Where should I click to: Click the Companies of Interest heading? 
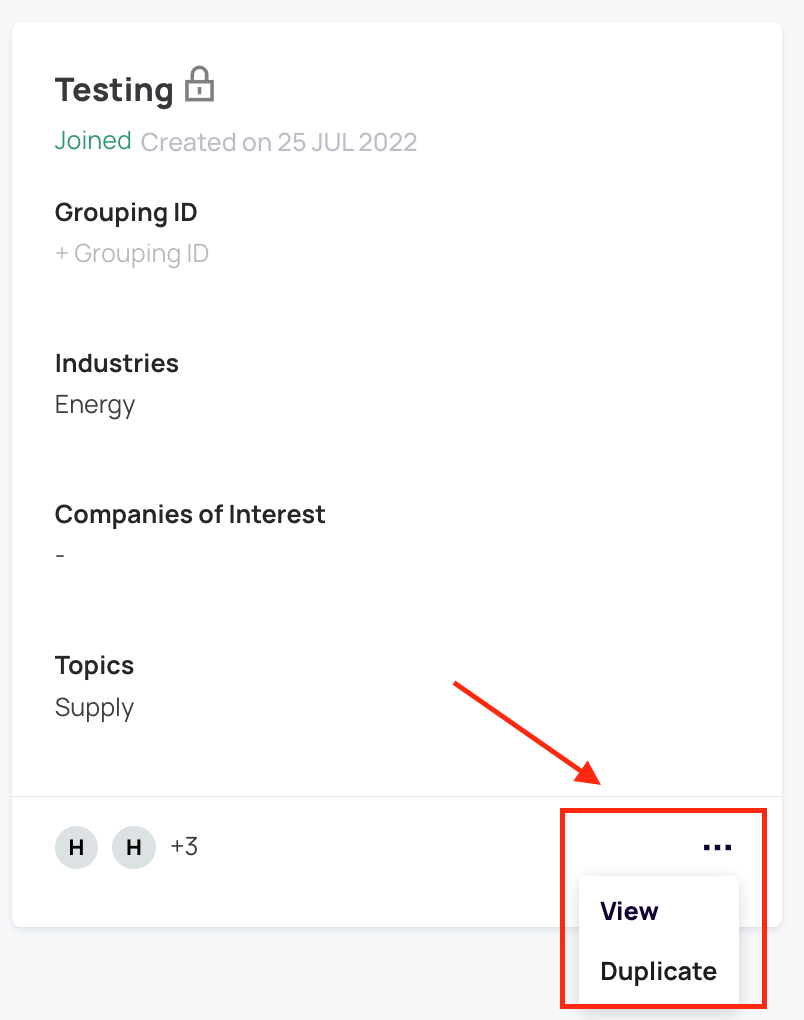pos(190,514)
